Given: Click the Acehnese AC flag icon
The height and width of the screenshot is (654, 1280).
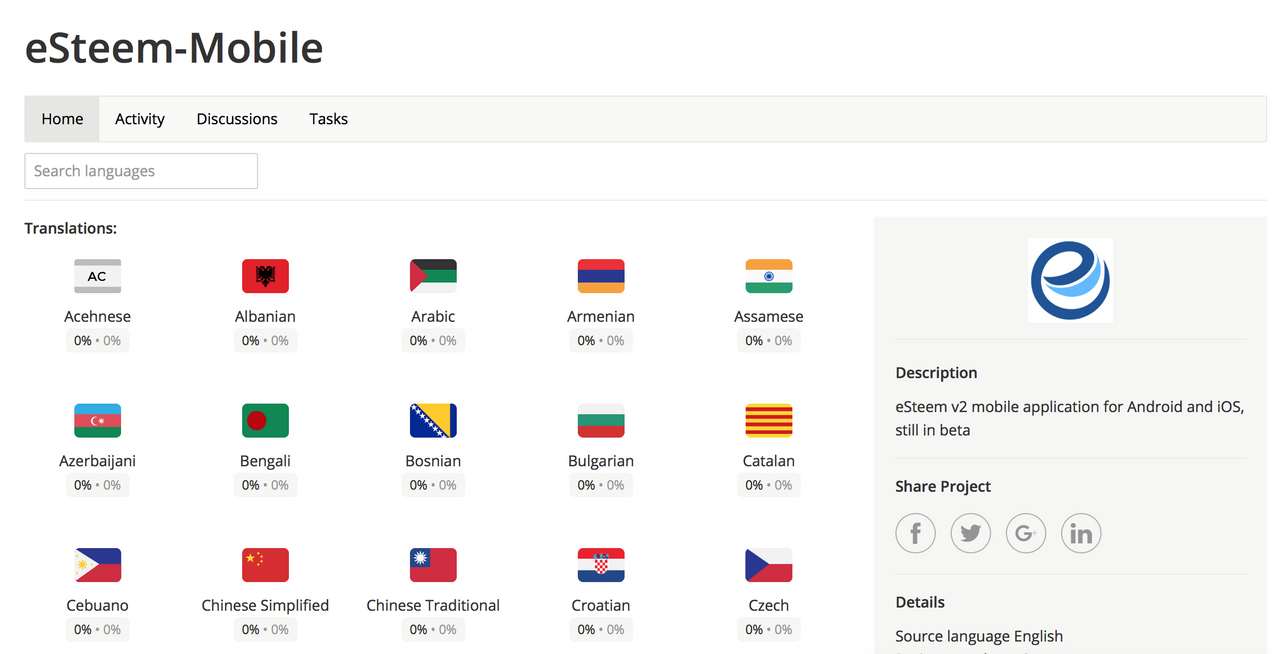Looking at the screenshot, I should point(97,276).
